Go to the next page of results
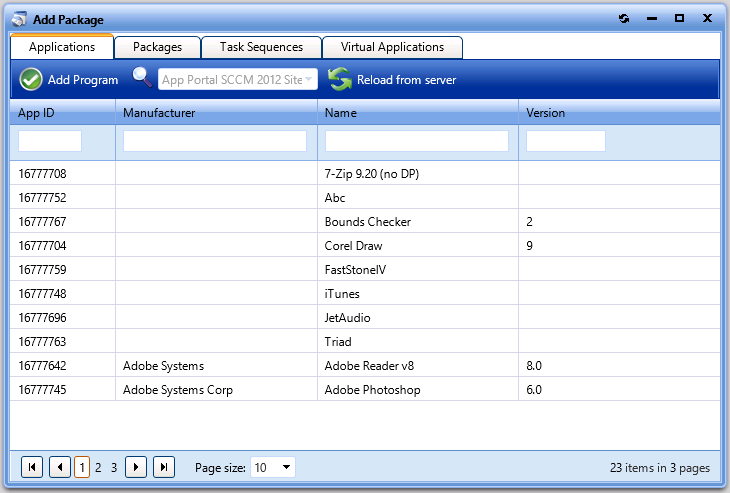Screen dimensions: 730x493 coord(136,467)
